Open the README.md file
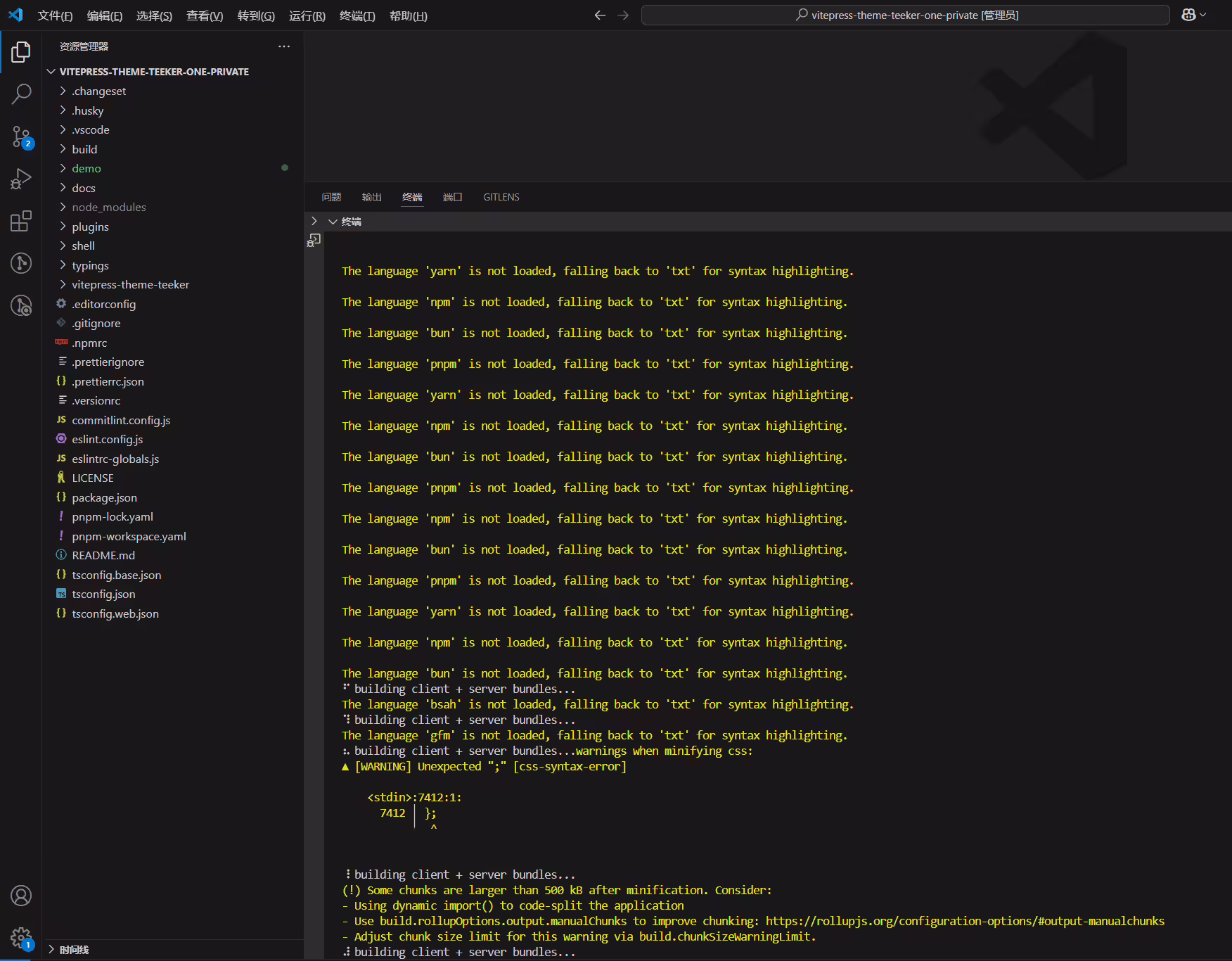The height and width of the screenshot is (961, 1232). point(103,555)
